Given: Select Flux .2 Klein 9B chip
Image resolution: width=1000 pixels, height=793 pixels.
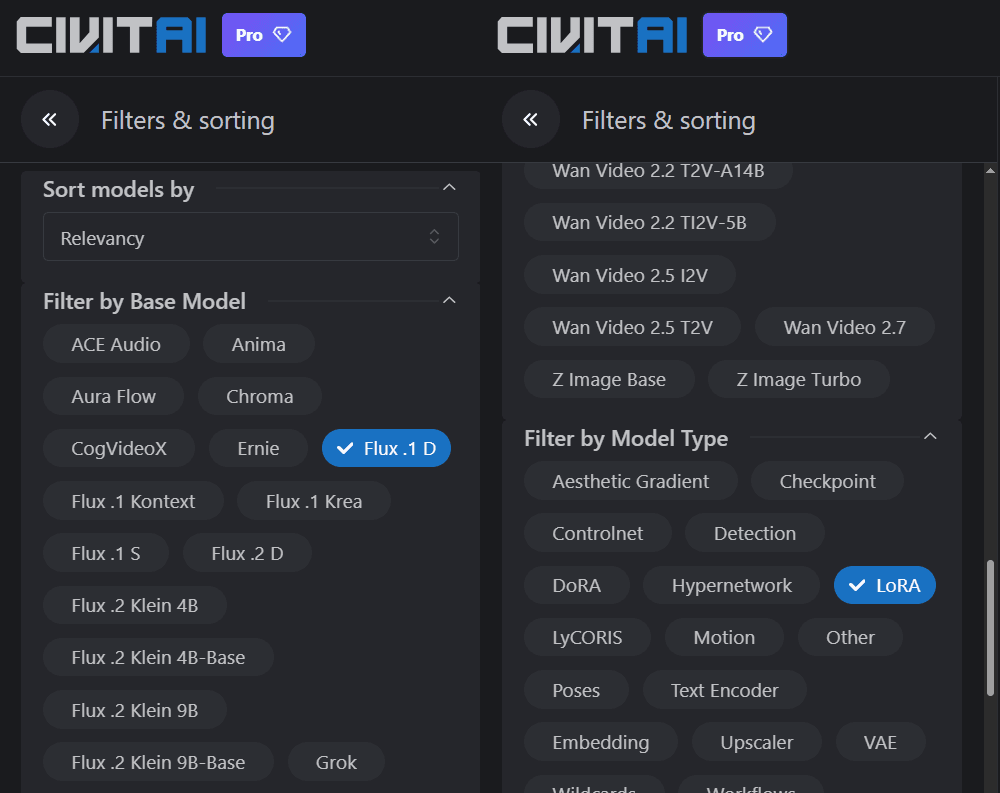Looking at the screenshot, I should (135, 709).
